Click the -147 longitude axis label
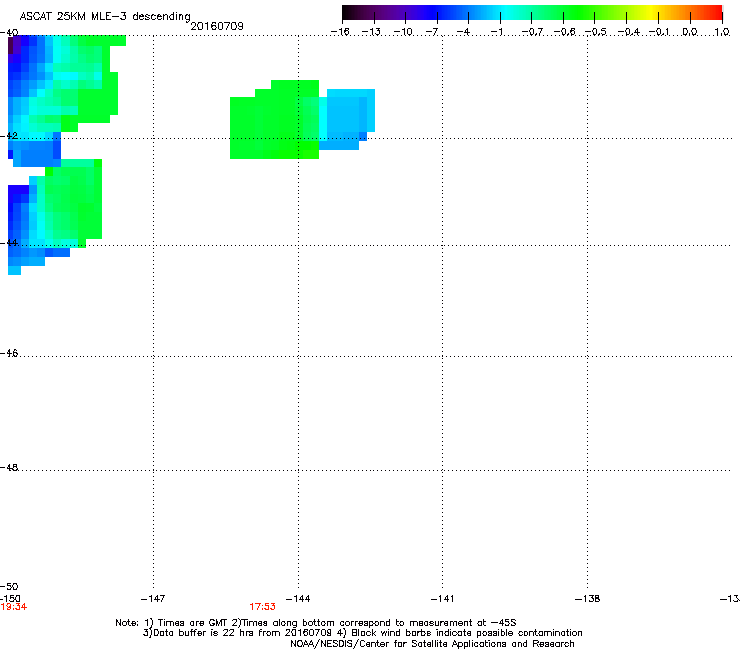Image resolution: width=740 pixels, height=650 pixels. pyautogui.click(x=153, y=599)
